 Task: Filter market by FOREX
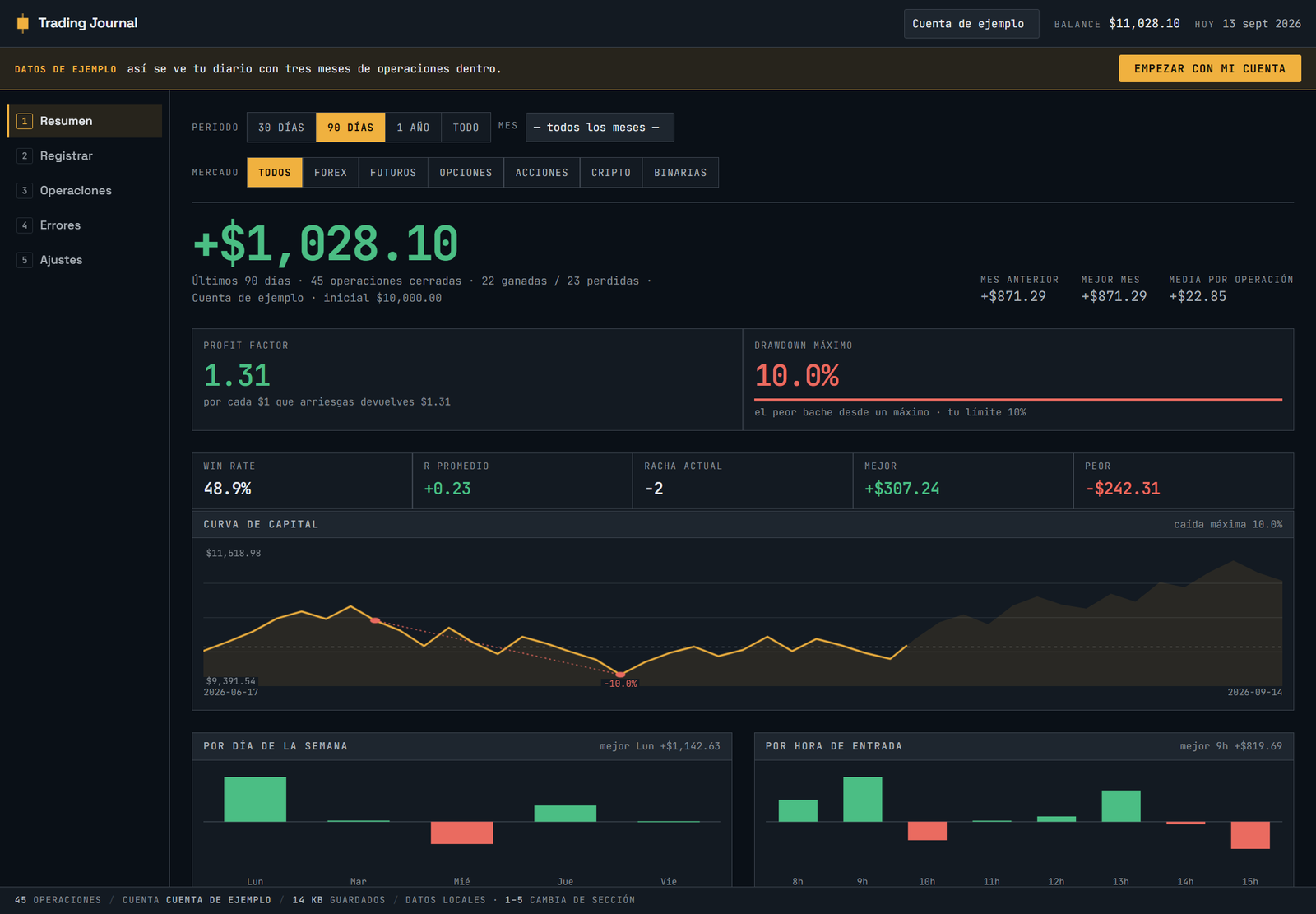point(331,173)
